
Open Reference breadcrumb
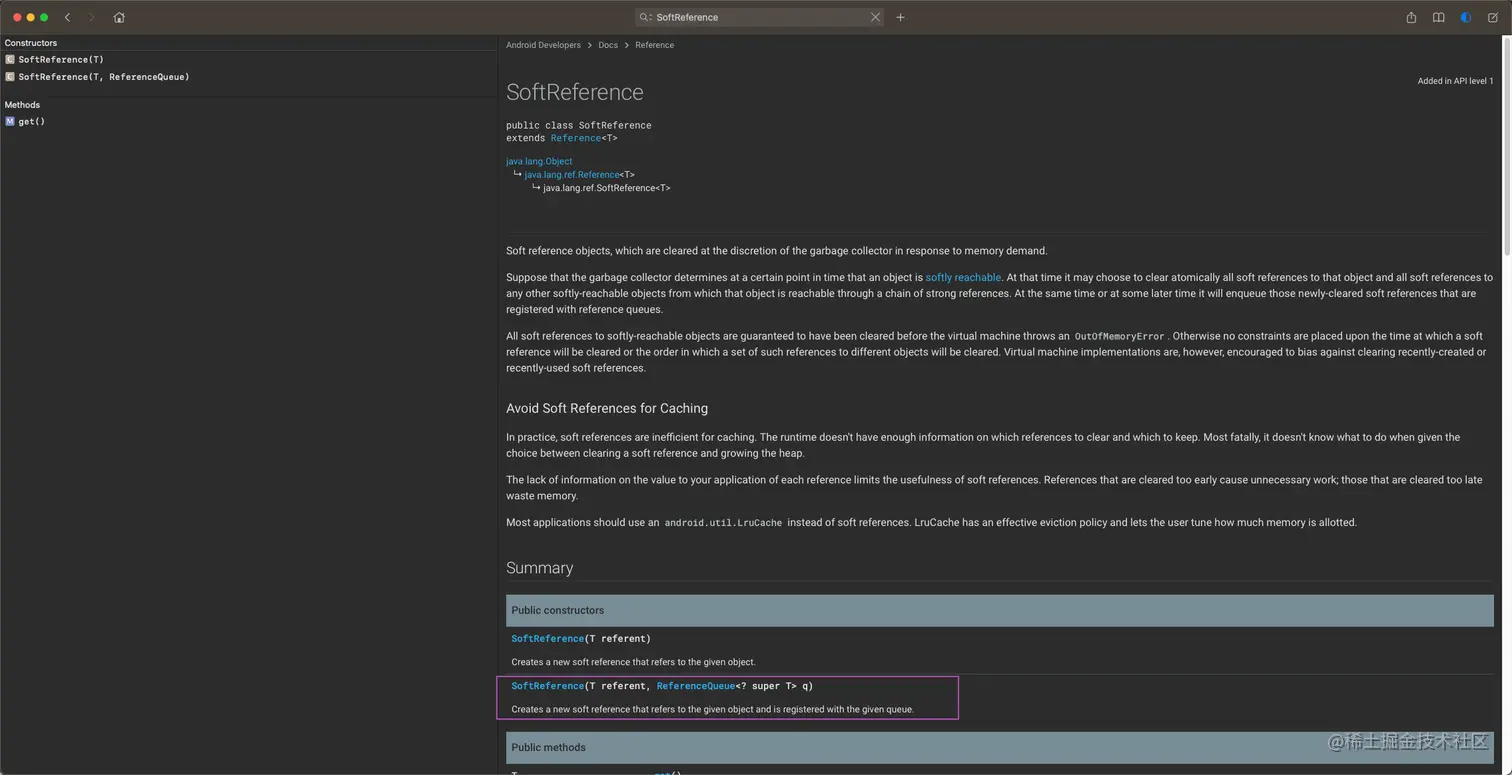tap(654, 45)
